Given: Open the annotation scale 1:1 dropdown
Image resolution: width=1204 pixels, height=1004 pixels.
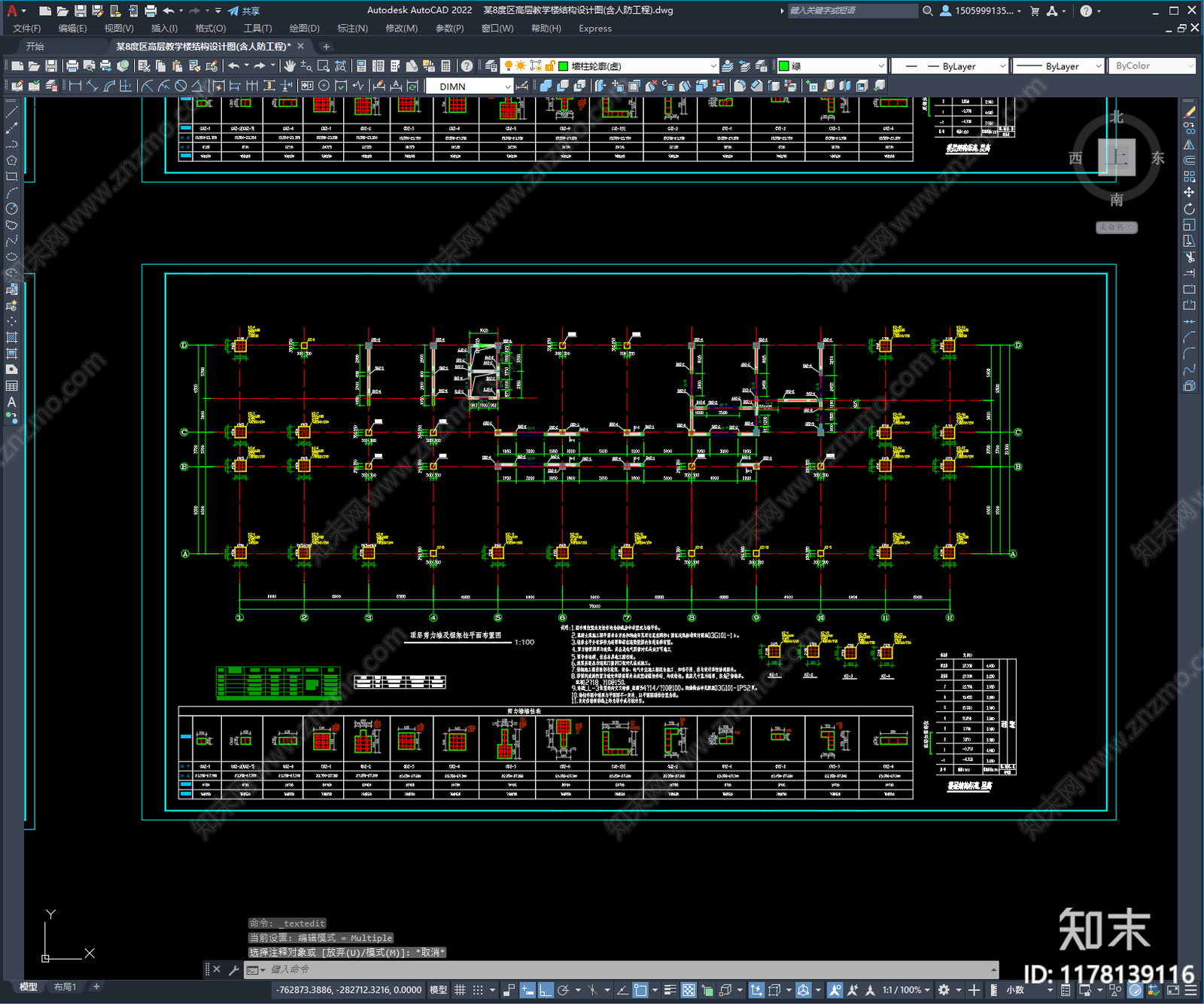Looking at the screenshot, I should [906, 990].
